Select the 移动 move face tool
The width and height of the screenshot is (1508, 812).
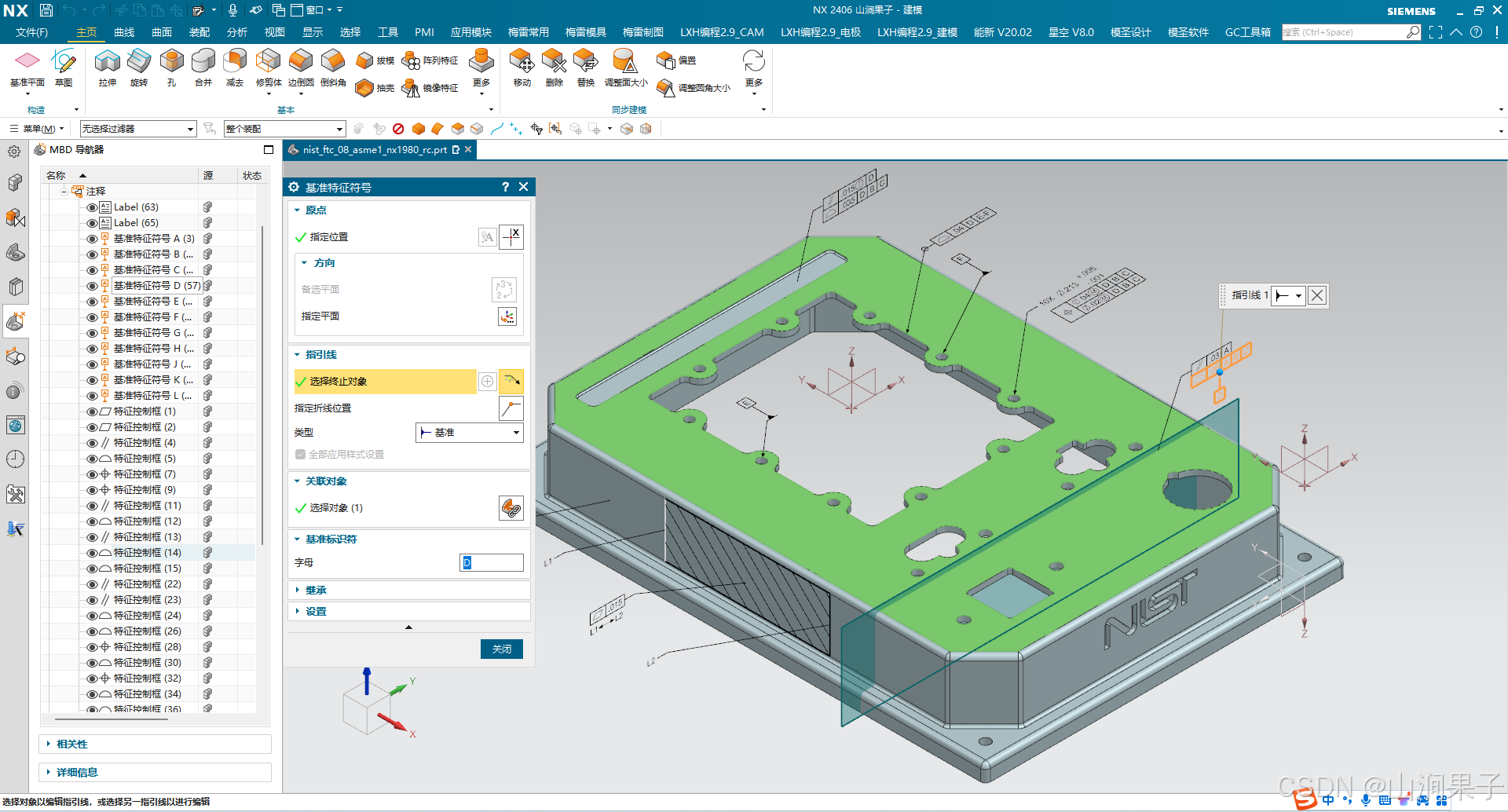click(522, 68)
